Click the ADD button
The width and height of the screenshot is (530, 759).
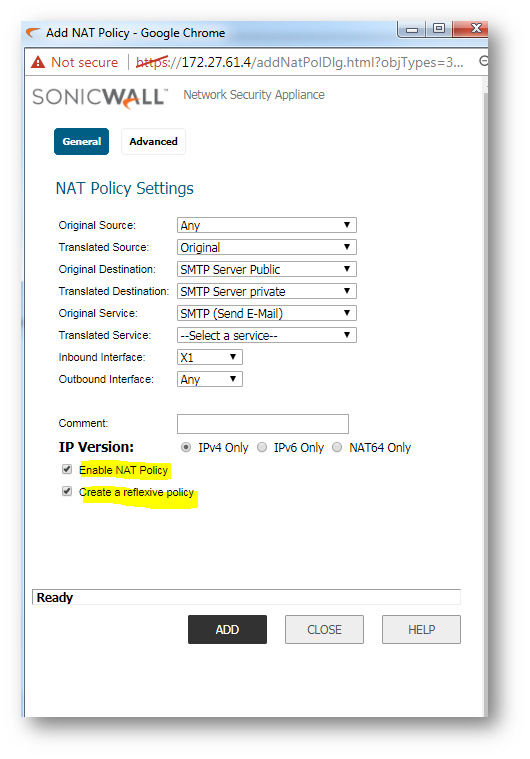(227, 629)
